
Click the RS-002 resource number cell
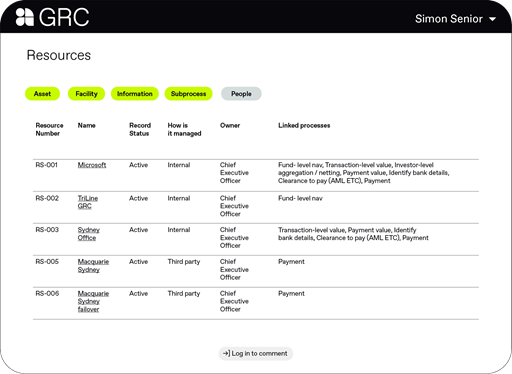point(47,198)
